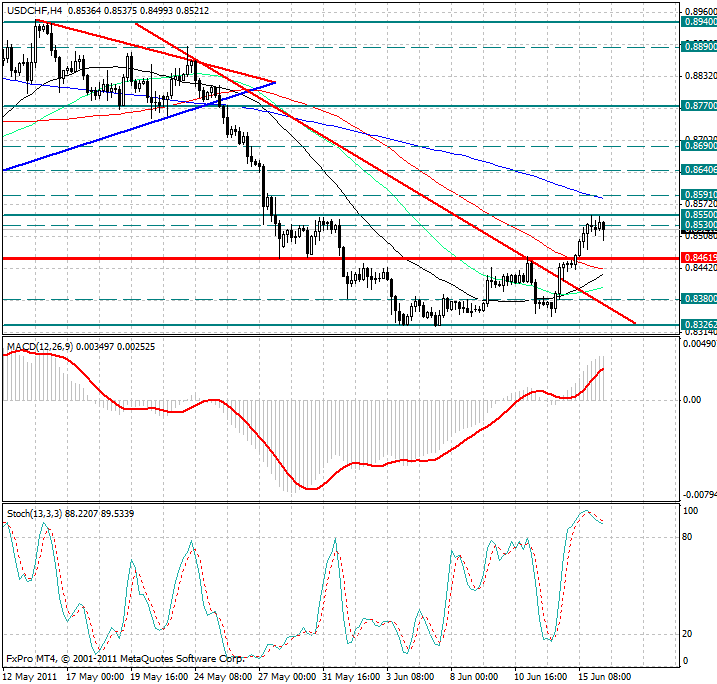Select the 0.8640 price level label
The image size is (717, 684).
pos(699,170)
